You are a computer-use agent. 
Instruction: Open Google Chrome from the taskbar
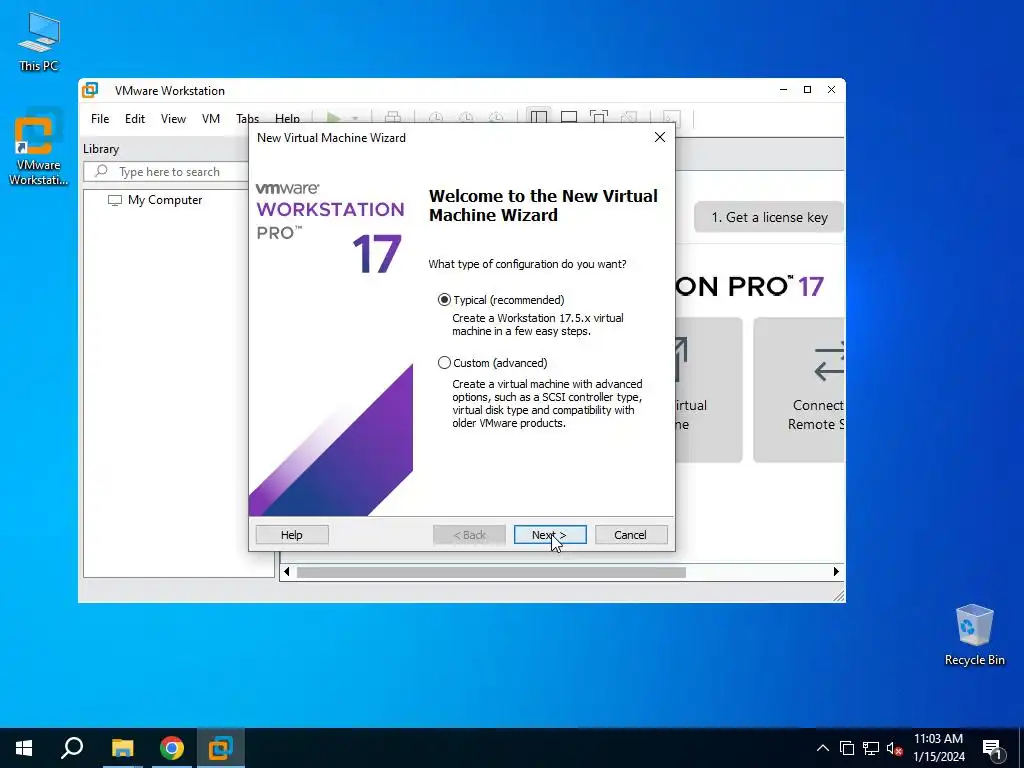click(172, 748)
